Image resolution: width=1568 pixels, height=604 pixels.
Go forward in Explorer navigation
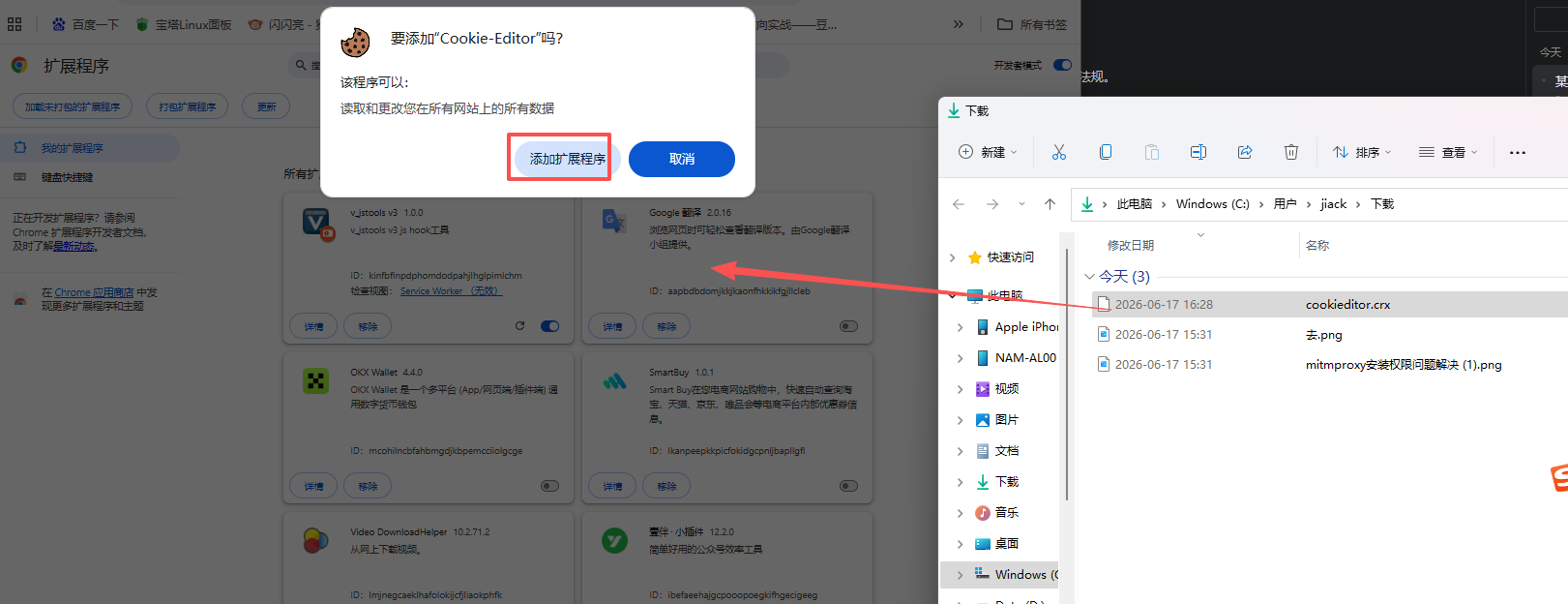(x=992, y=203)
